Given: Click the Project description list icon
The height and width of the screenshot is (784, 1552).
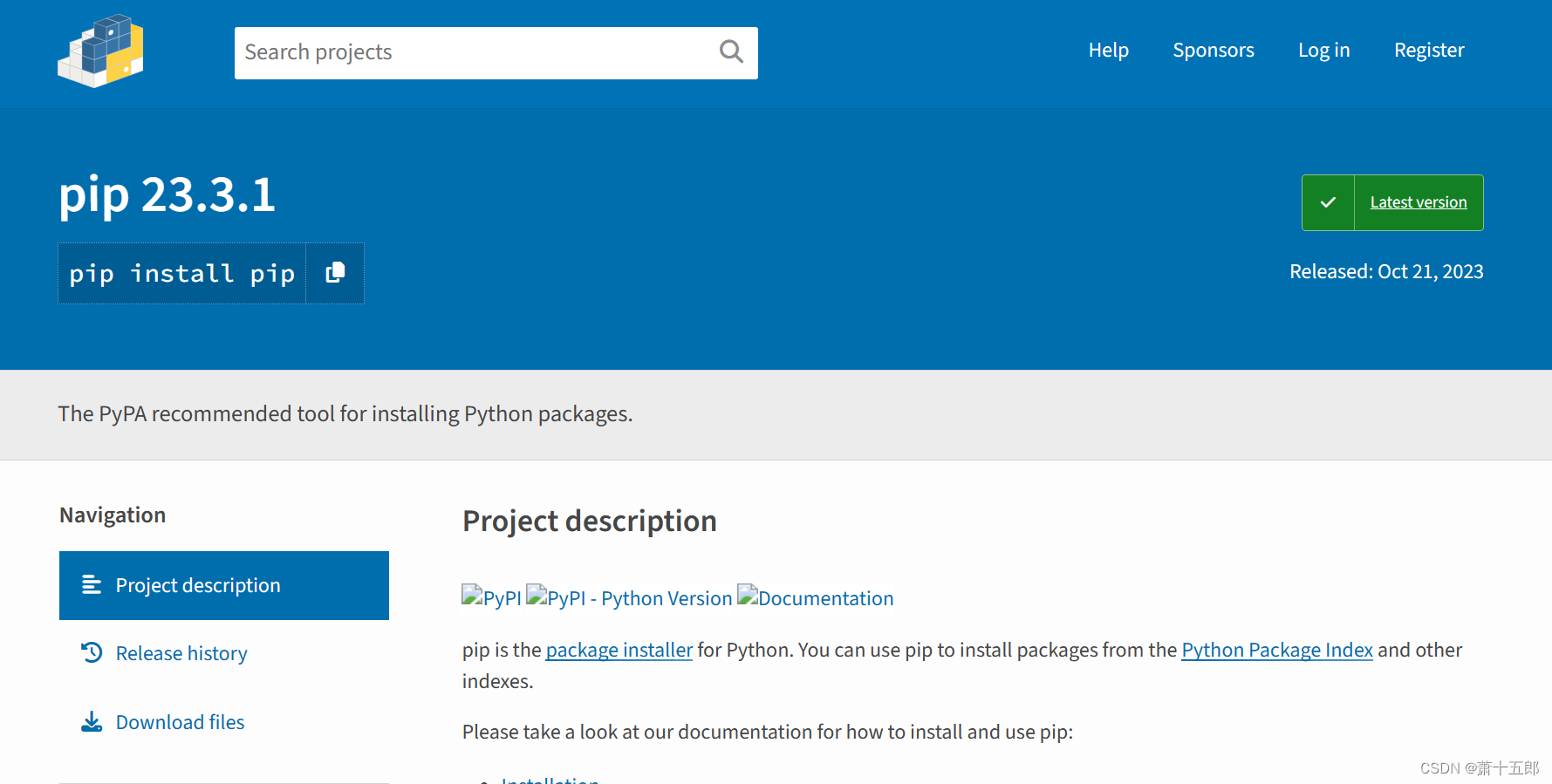Looking at the screenshot, I should point(92,584).
